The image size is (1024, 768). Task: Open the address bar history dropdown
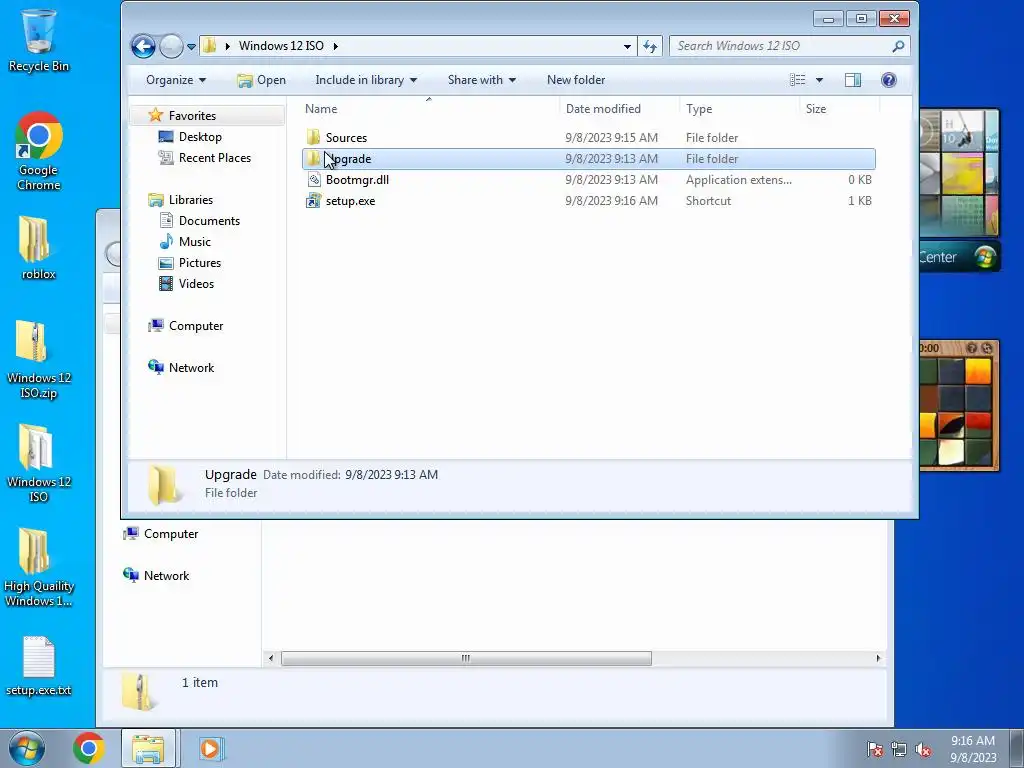point(627,46)
